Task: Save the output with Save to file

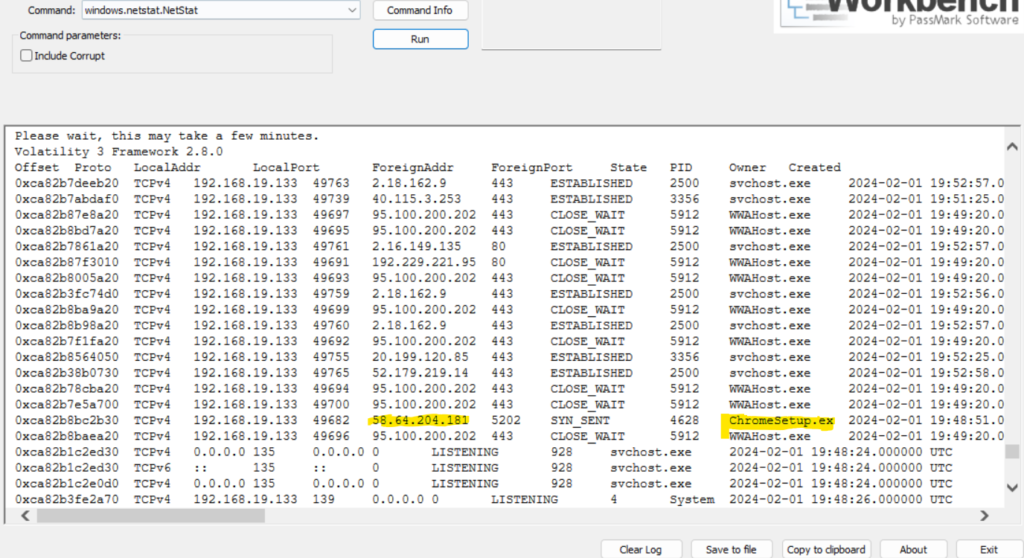Action: click(x=731, y=549)
